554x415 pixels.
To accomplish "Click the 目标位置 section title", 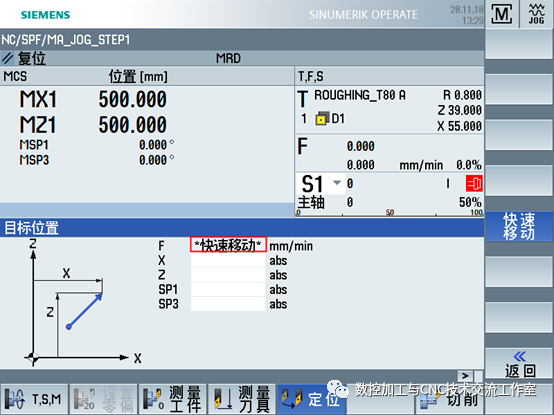I will coord(31,228).
